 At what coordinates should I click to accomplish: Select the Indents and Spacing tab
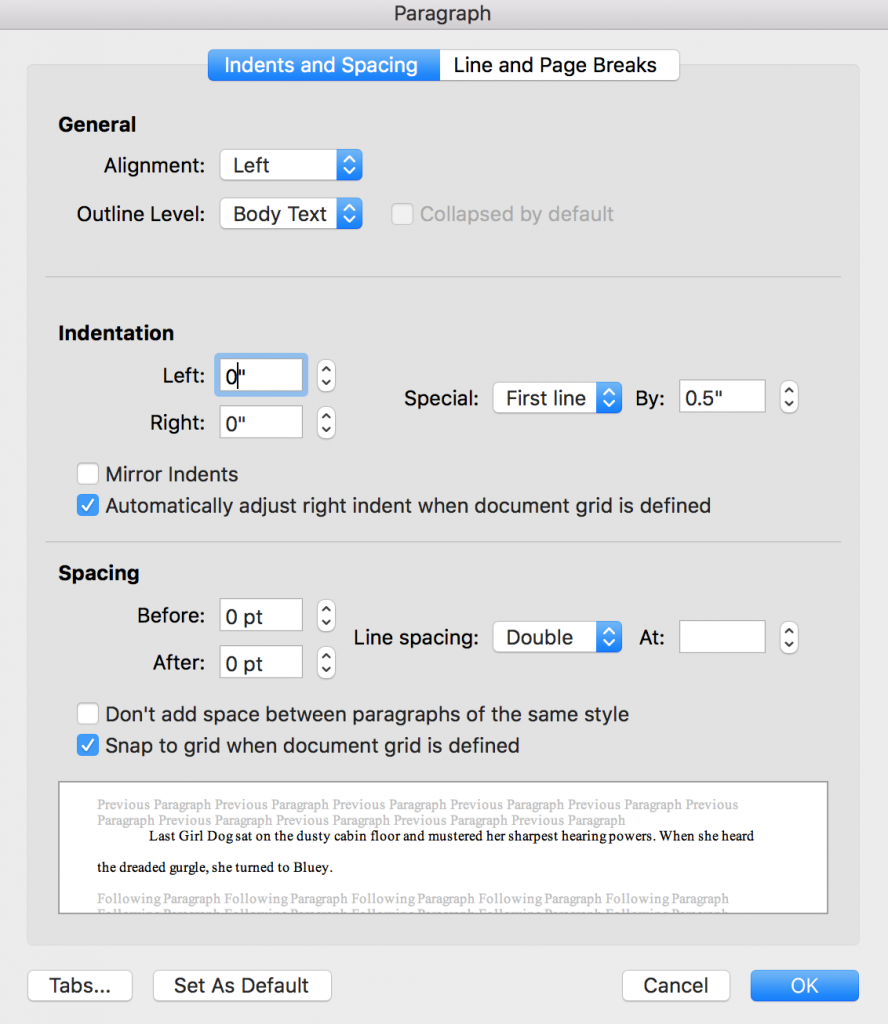click(322, 65)
